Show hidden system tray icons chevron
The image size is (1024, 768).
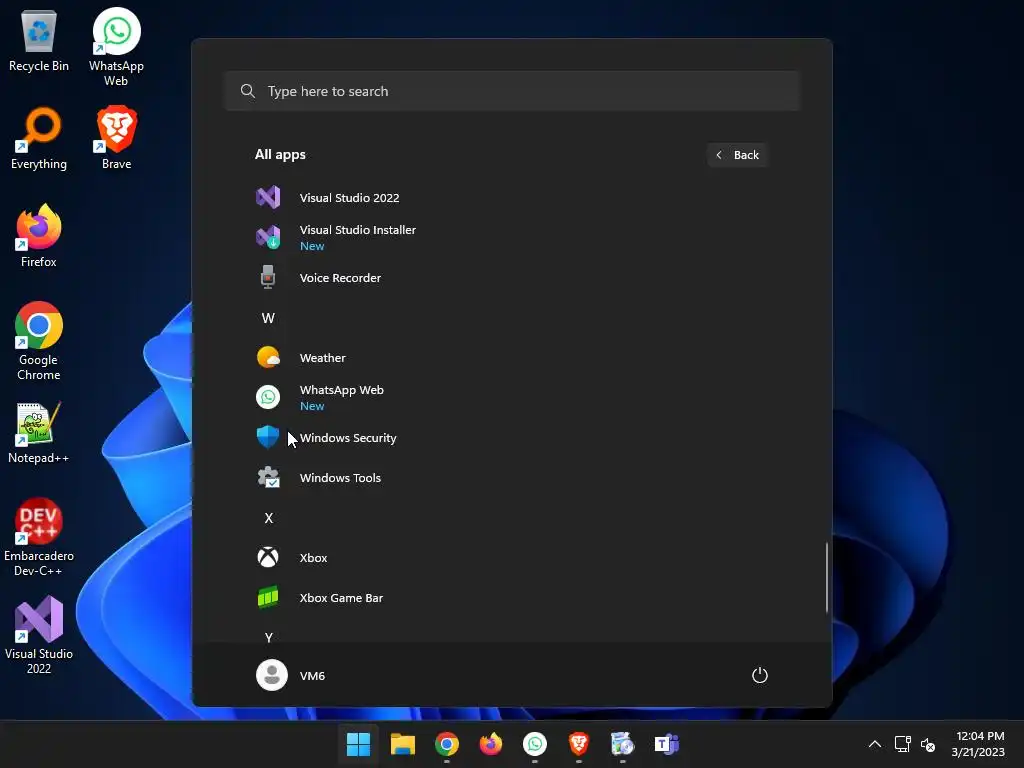[x=874, y=744]
